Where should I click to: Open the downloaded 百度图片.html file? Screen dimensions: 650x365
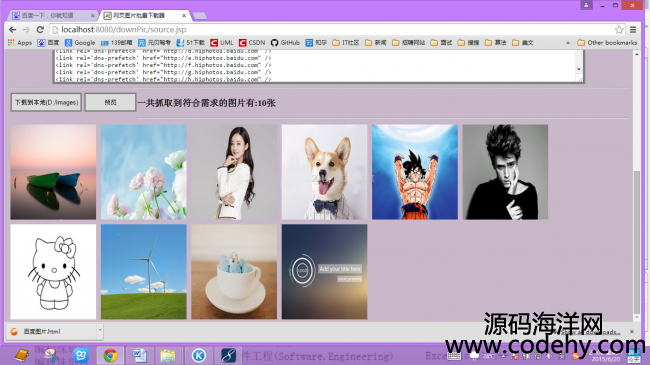51,331
